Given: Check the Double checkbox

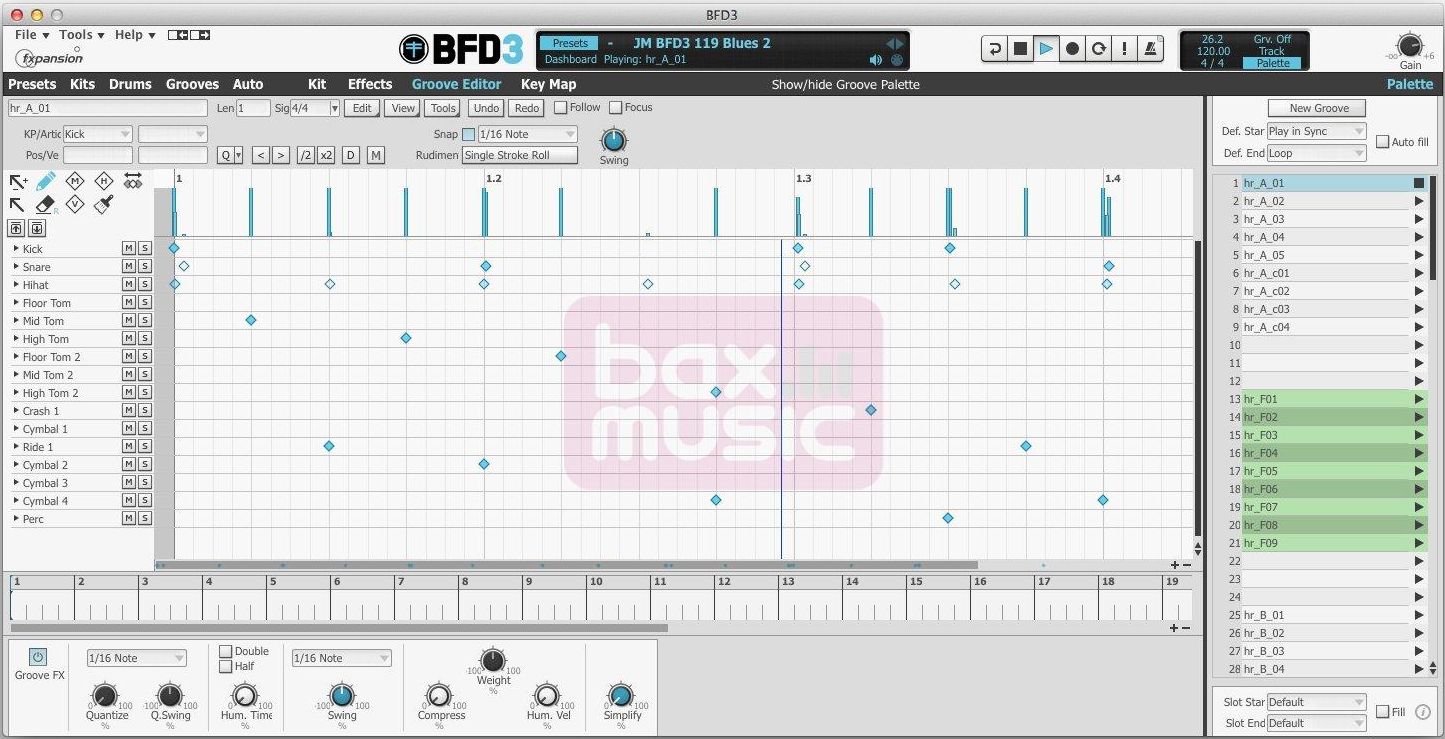Looking at the screenshot, I should click(225, 651).
